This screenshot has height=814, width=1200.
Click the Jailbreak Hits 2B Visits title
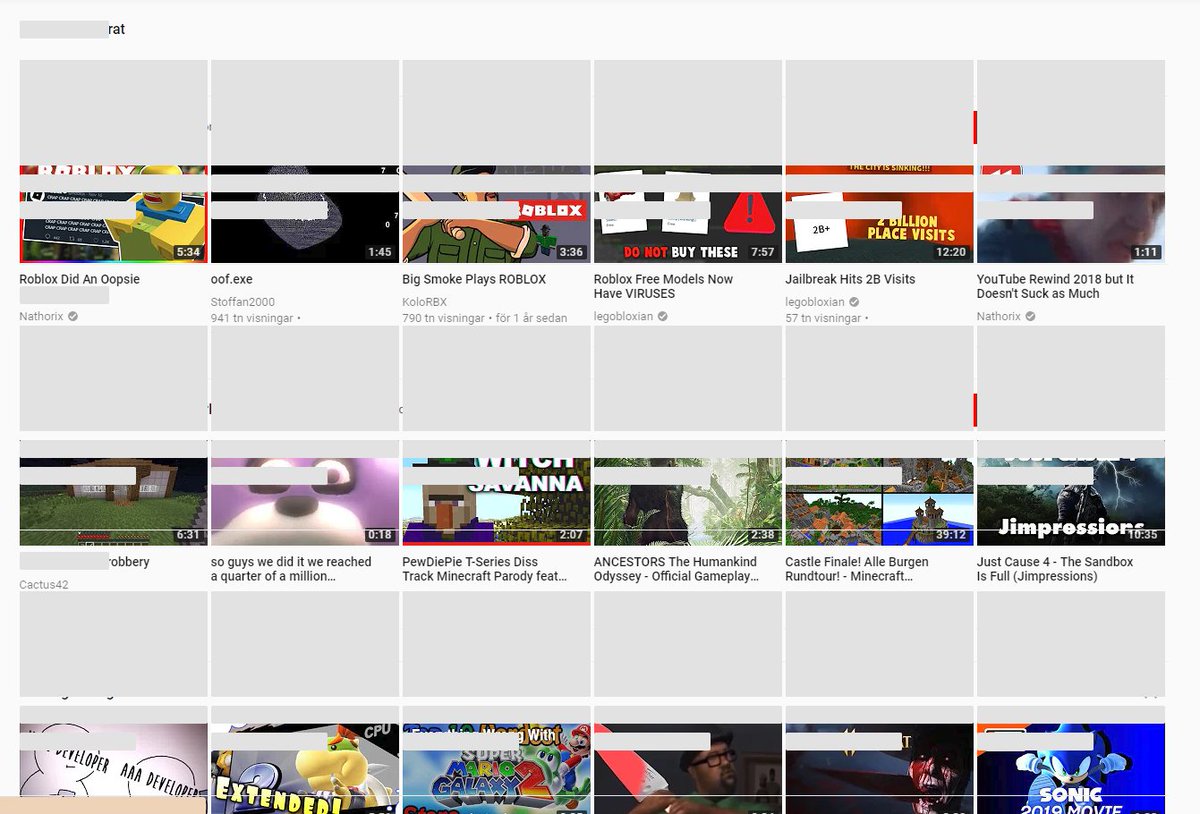coord(851,279)
